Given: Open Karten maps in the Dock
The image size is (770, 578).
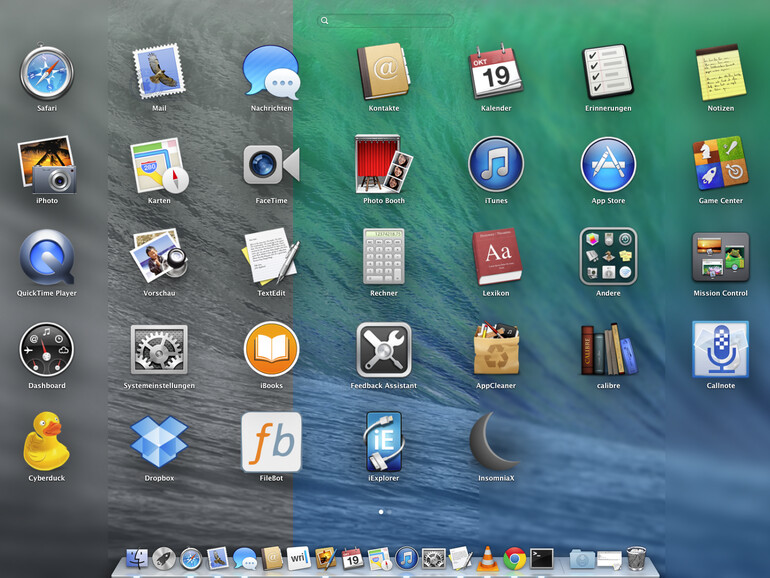Looking at the screenshot, I should [379, 559].
